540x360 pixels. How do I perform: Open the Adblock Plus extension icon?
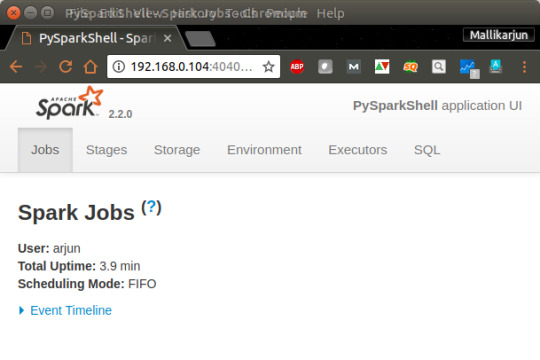tap(297, 66)
